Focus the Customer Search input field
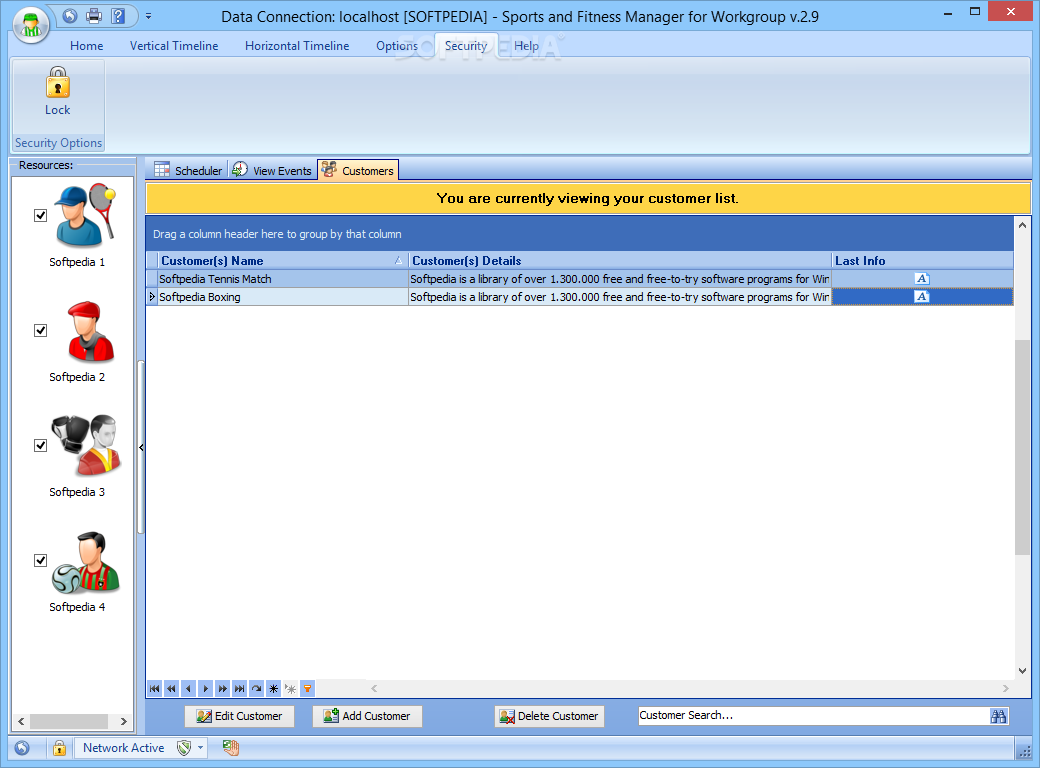Viewport: 1040px width, 768px height. tap(812, 716)
